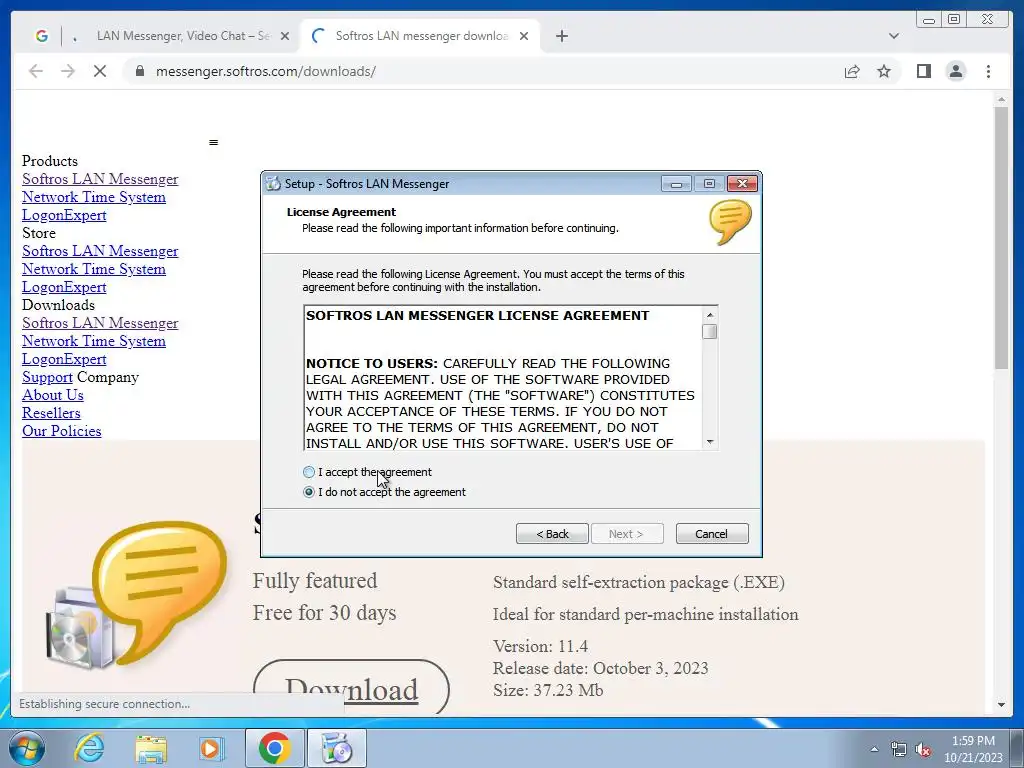1024x768 pixels.
Task: Open a new Chrome tab
Action: (x=562, y=37)
